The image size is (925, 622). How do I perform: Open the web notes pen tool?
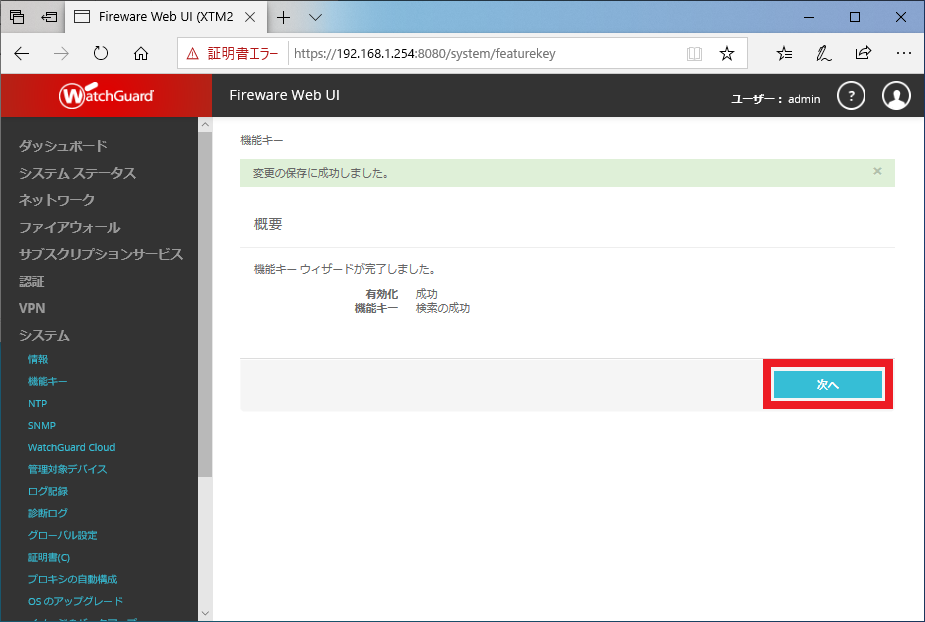click(824, 54)
